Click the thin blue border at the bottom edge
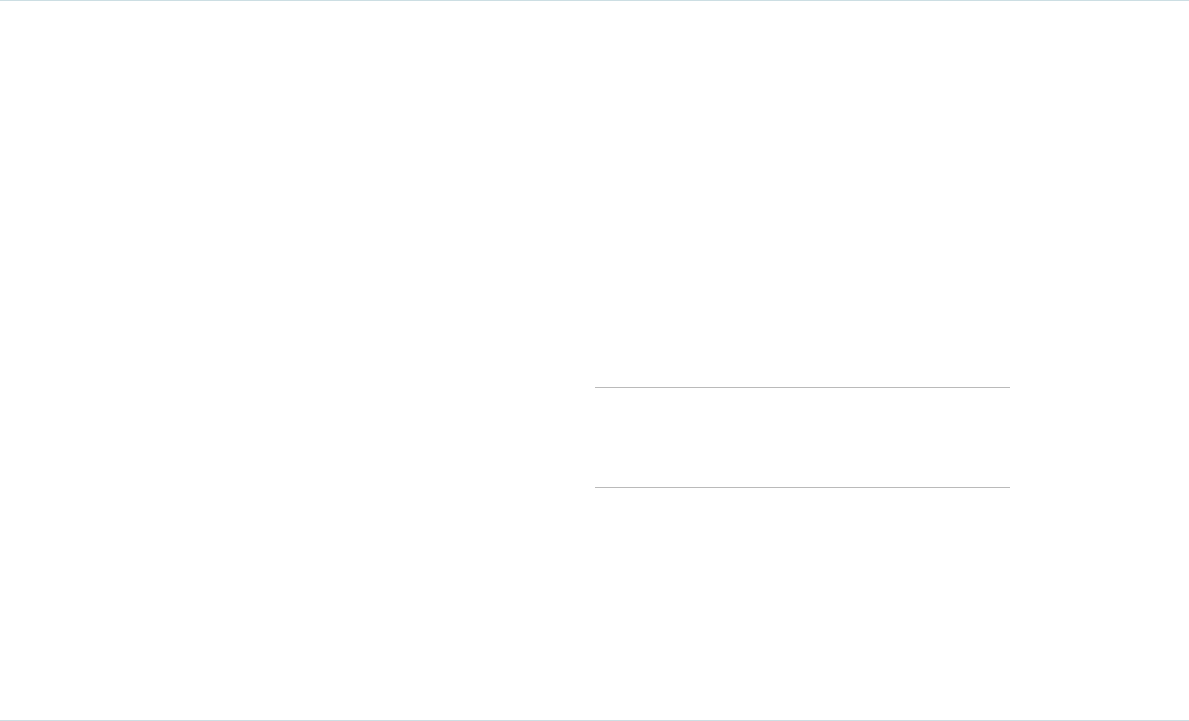 pos(594,719)
